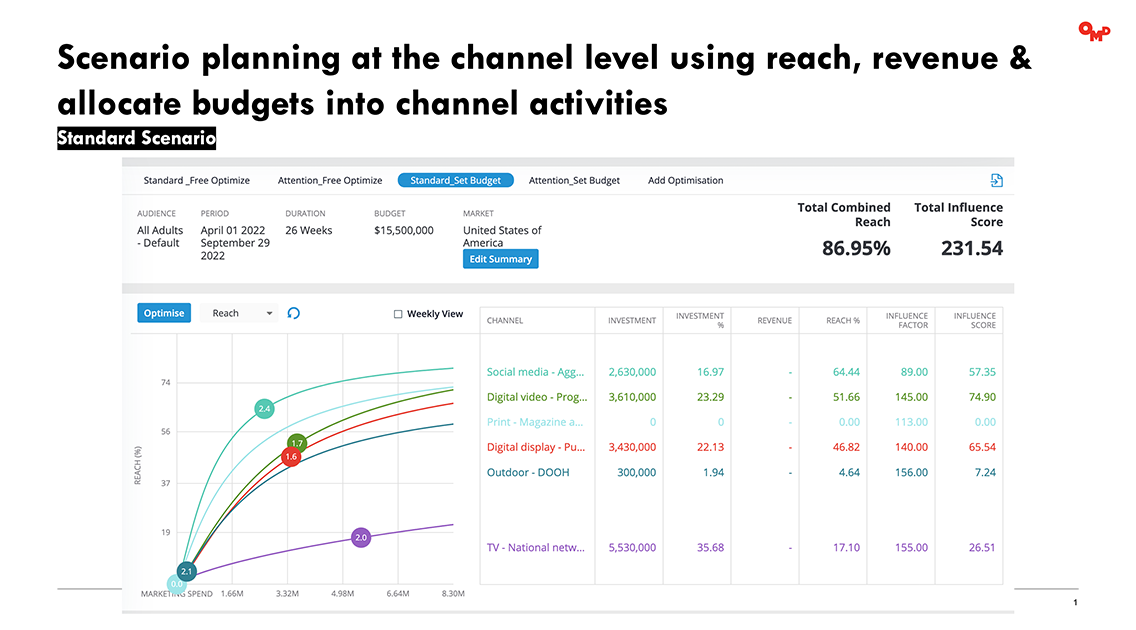Click the export icon right of the scenario tabs
The height and width of the screenshot is (630, 1136).
point(996,180)
